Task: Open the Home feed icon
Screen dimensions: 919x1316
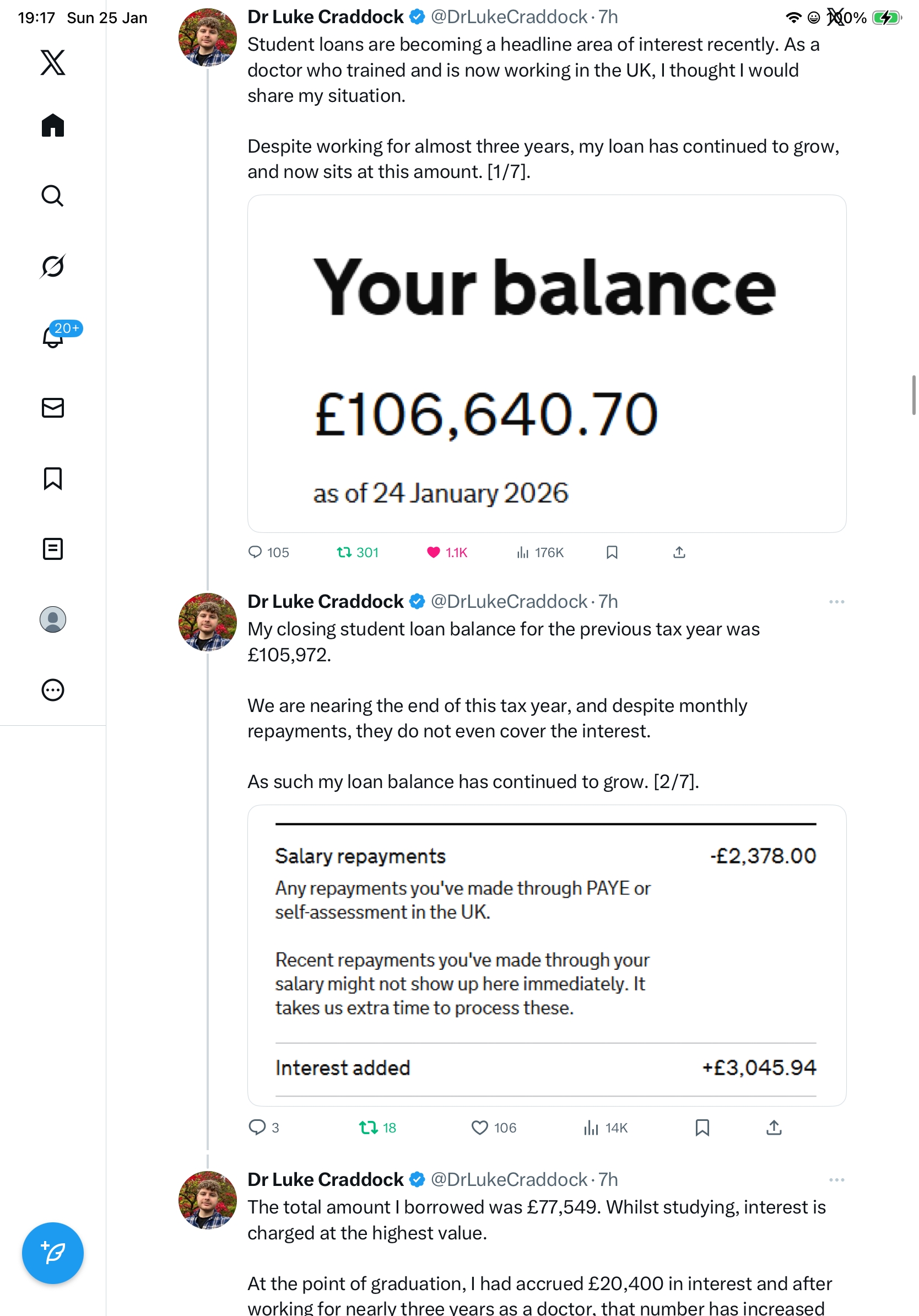Action: click(x=53, y=125)
